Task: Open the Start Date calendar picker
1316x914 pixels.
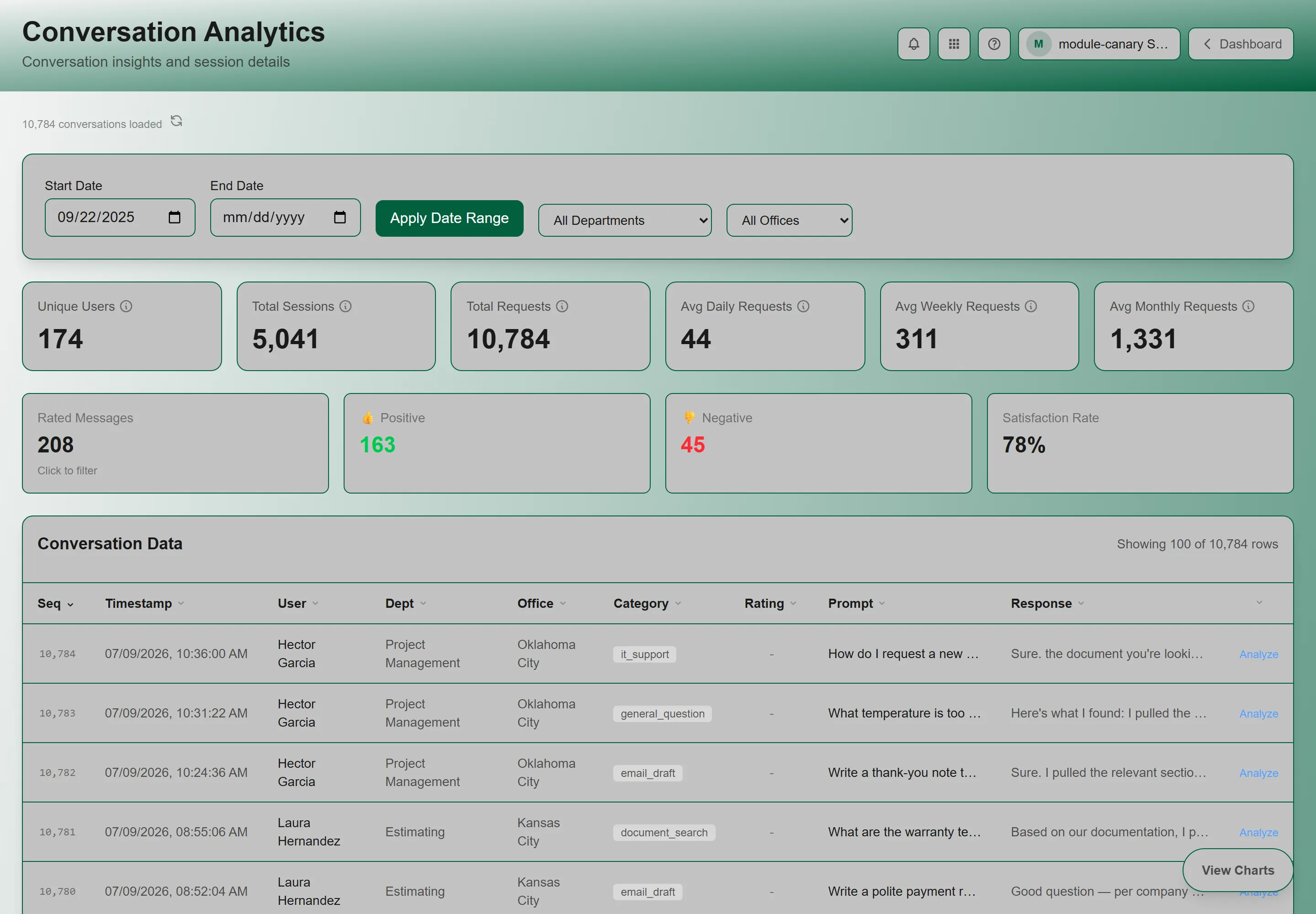Action: 174,217
